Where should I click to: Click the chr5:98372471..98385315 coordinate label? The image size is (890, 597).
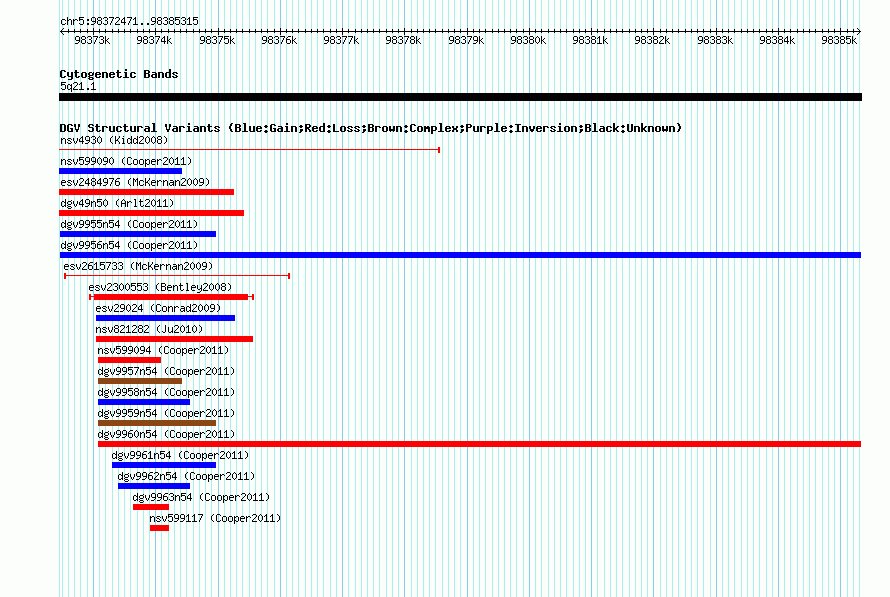click(129, 22)
